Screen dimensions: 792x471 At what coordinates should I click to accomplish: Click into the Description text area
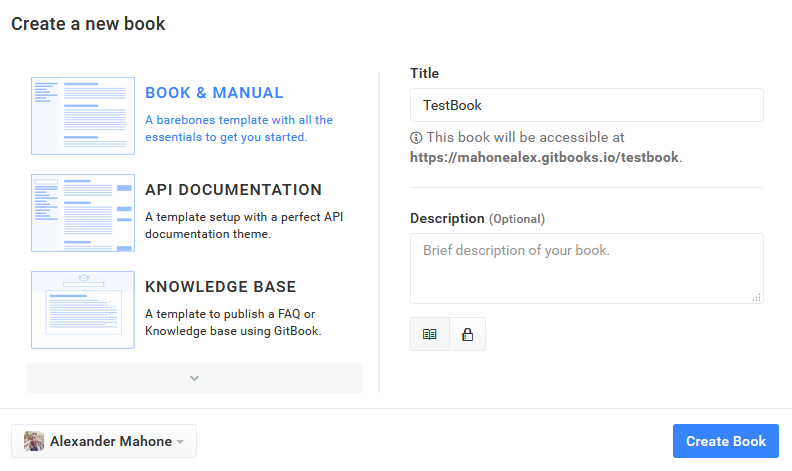(x=586, y=268)
